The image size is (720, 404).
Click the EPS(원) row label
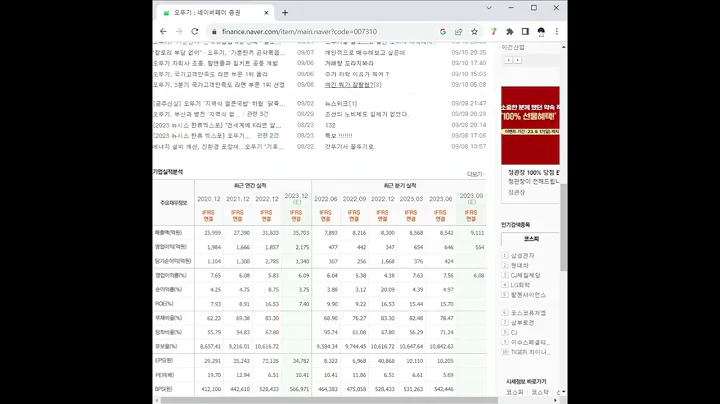coord(164,360)
